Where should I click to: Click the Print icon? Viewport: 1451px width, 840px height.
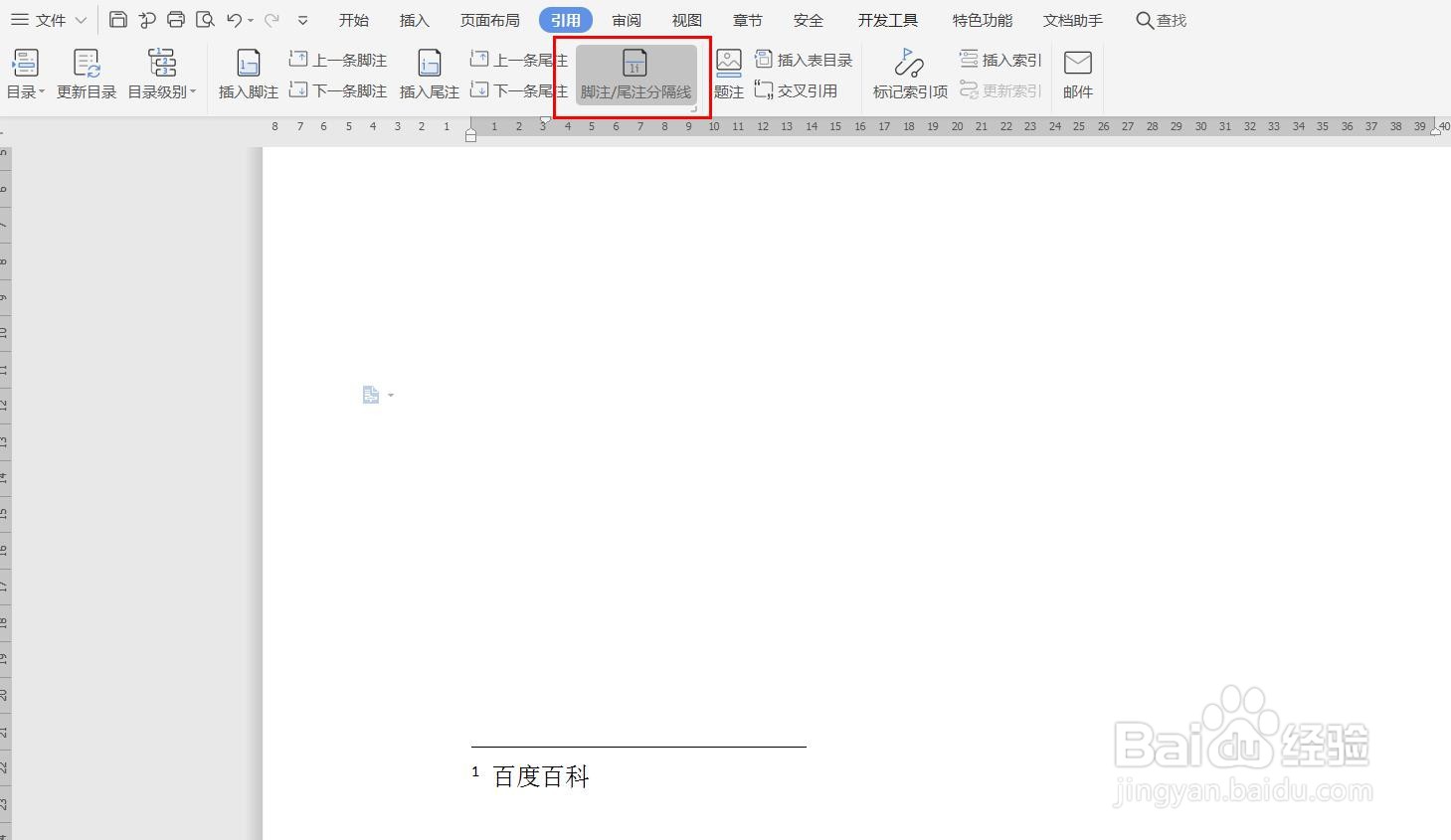click(x=176, y=20)
